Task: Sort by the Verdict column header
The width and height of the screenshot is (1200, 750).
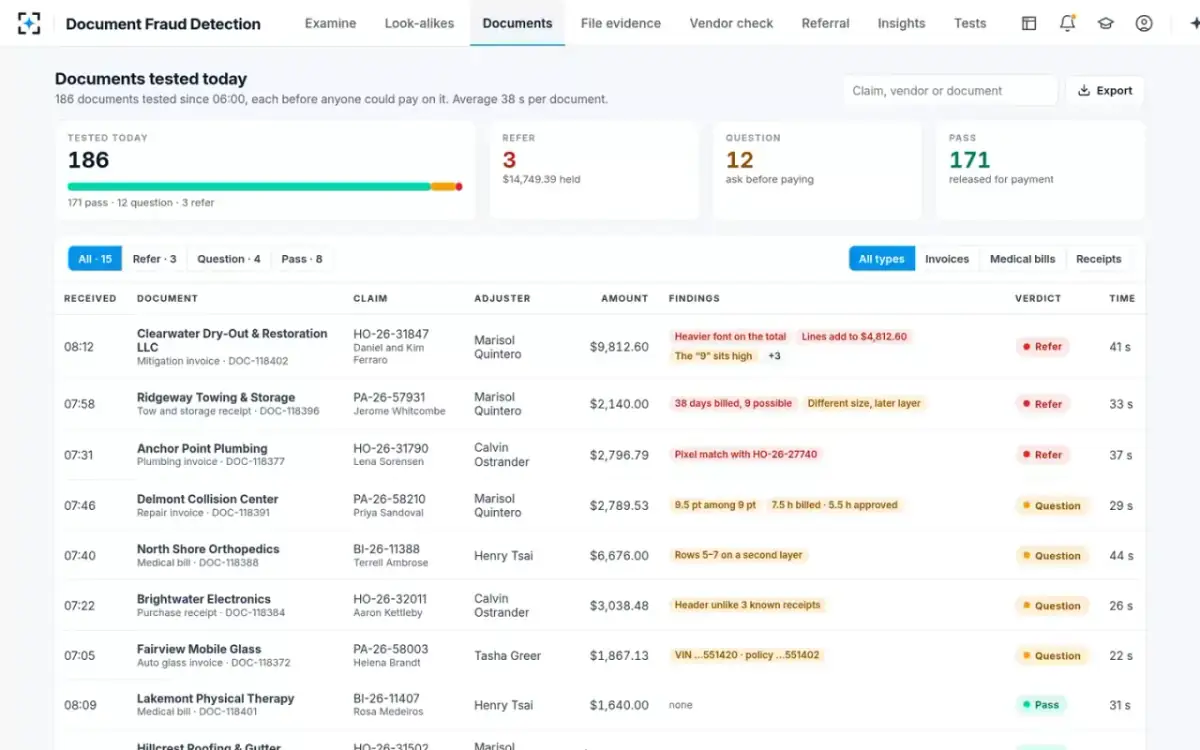Action: (x=1038, y=298)
